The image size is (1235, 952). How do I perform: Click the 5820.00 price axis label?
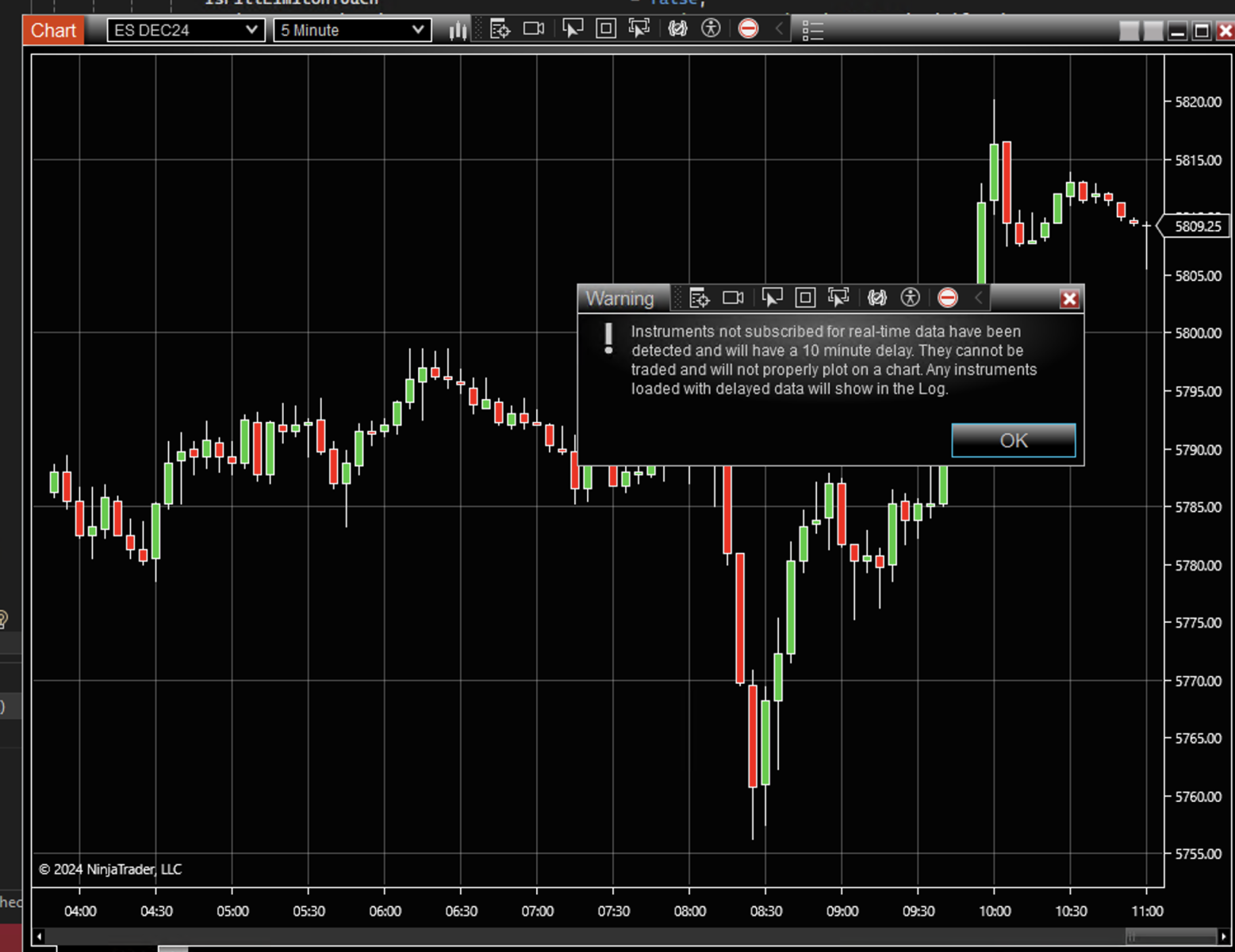point(1198,102)
